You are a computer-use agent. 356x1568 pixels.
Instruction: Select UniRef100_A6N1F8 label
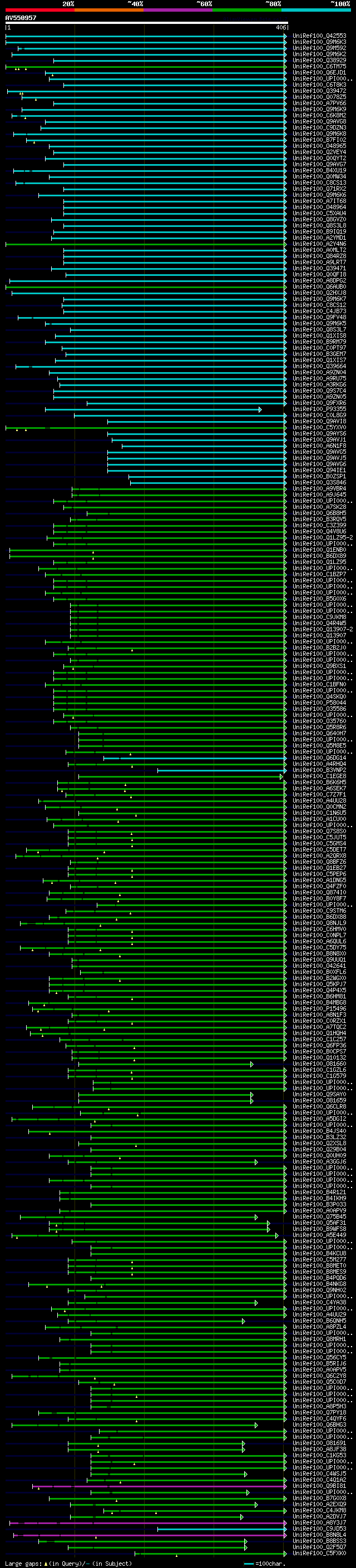[319, 446]
